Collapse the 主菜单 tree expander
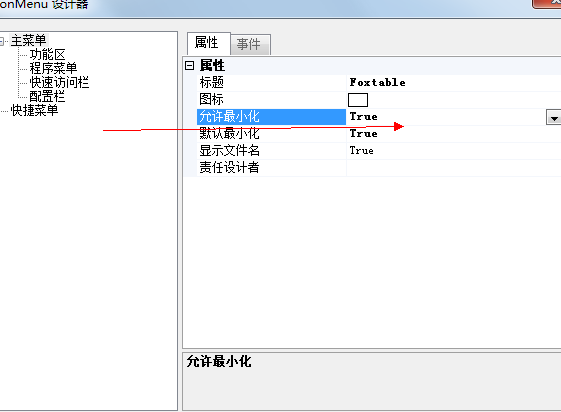The image size is (561, 412). (1, 41)
